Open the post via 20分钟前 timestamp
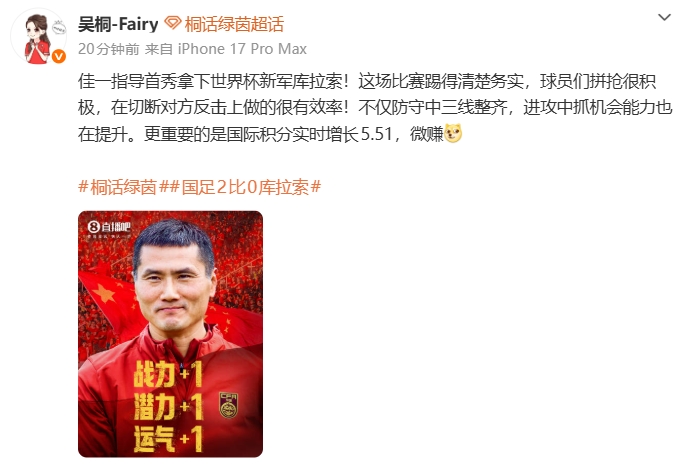Image resolution: width=687 pixels, height=466 pixels. coord(109,49)
